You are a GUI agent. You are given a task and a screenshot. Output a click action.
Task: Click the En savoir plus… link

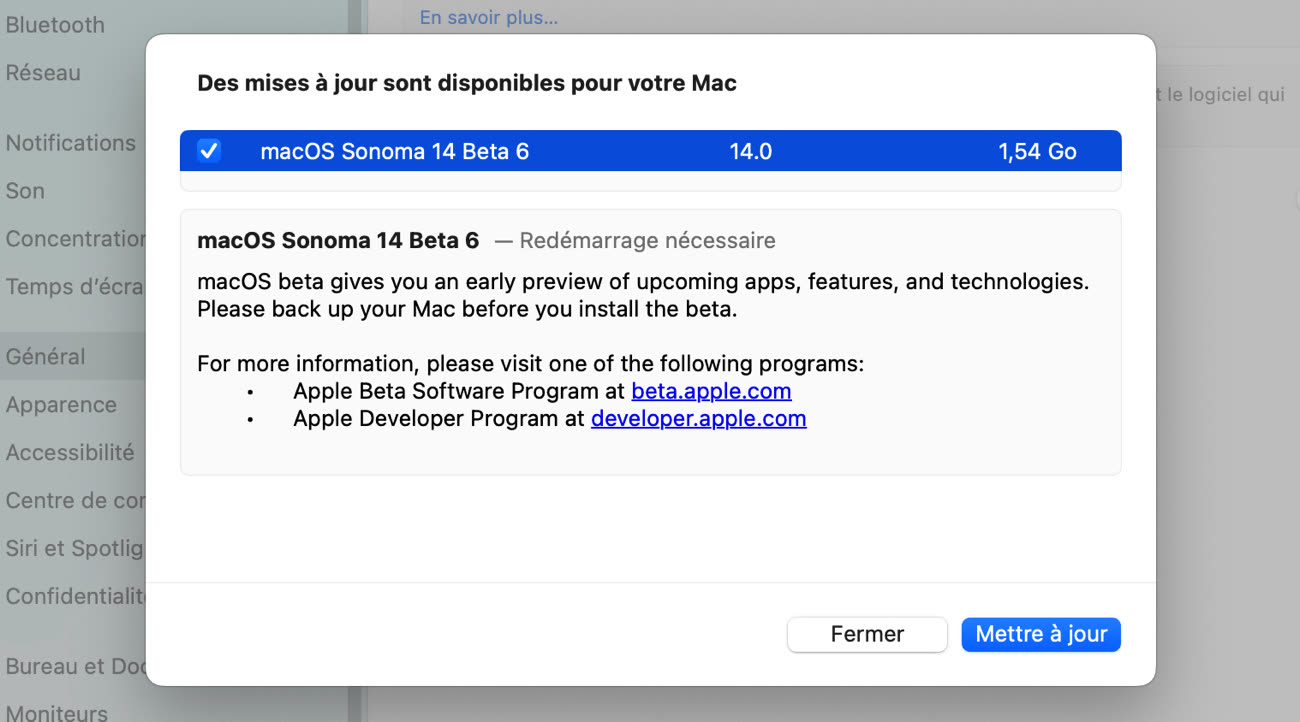click(x=489, y=18)
